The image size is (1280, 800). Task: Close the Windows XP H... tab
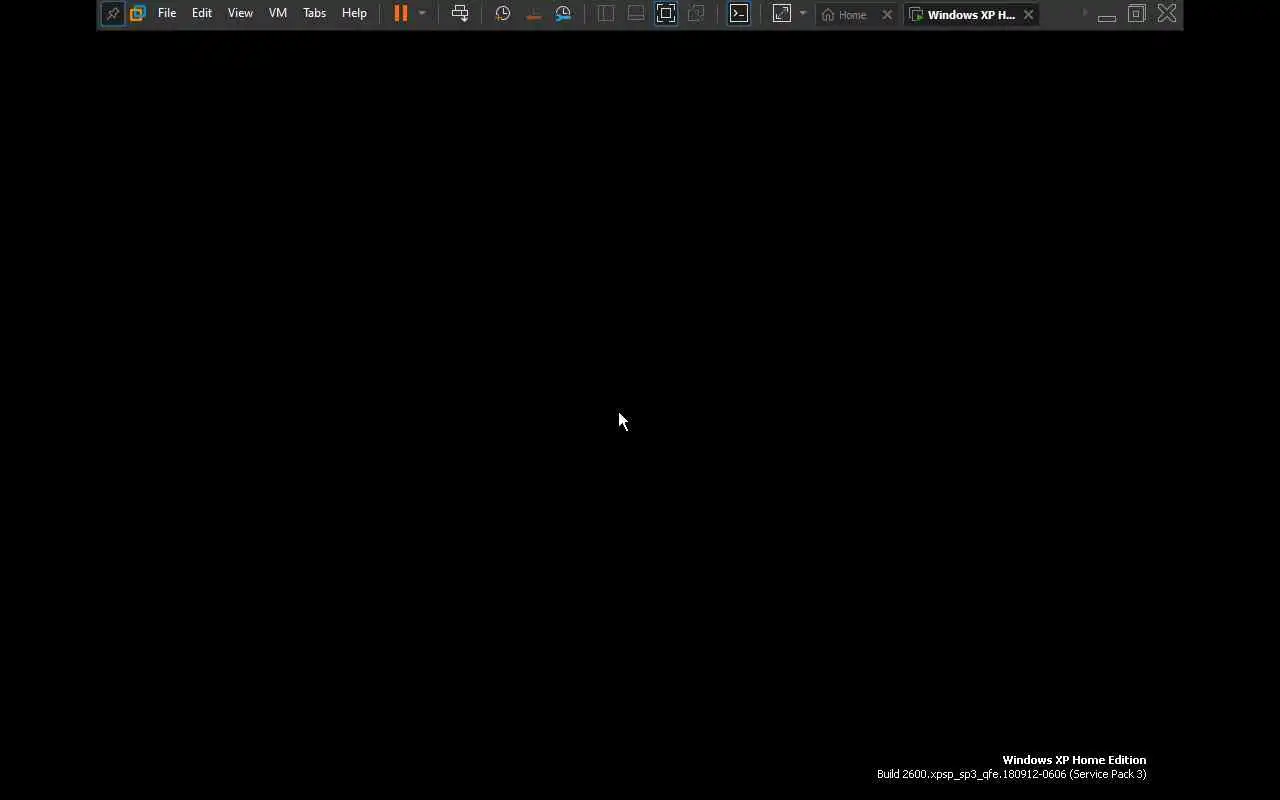coord(1028,15)
